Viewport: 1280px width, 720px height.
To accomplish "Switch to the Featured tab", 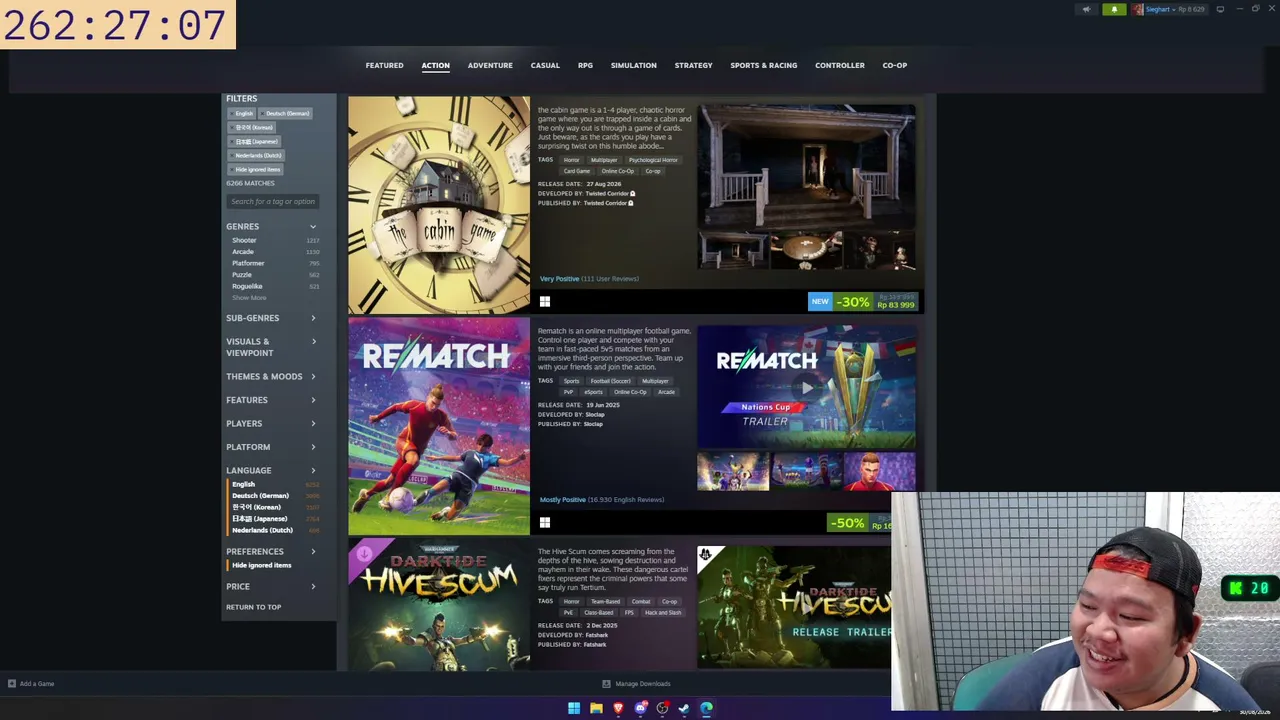I will pyautogui.click(x=384, y=66).
